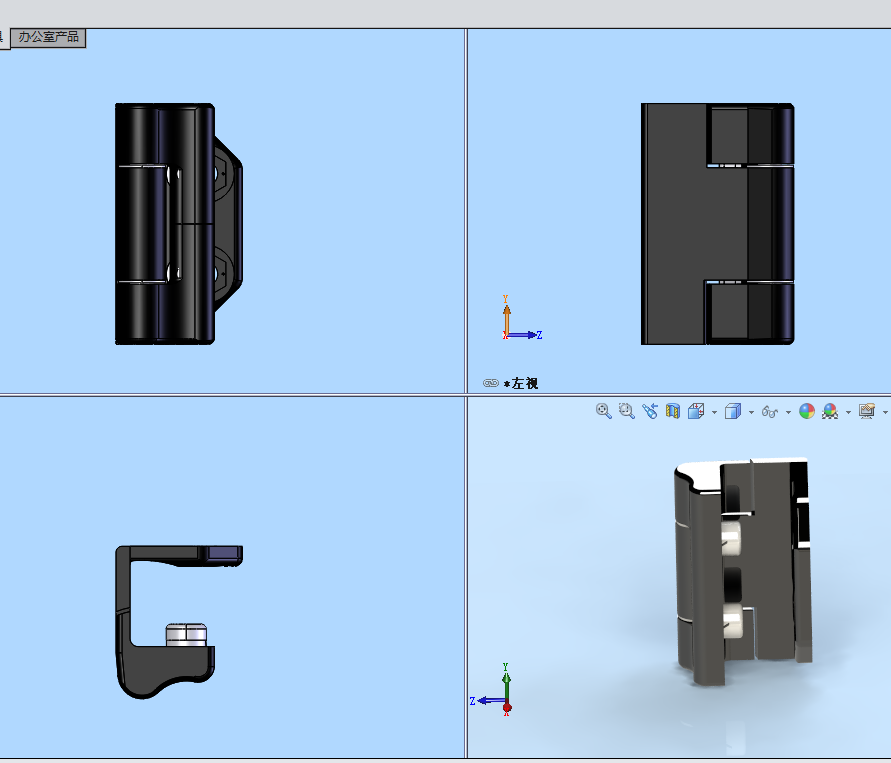Select the Display Style cube icon
This screenshot has height=763, width=891.
[x=733, y=410]
